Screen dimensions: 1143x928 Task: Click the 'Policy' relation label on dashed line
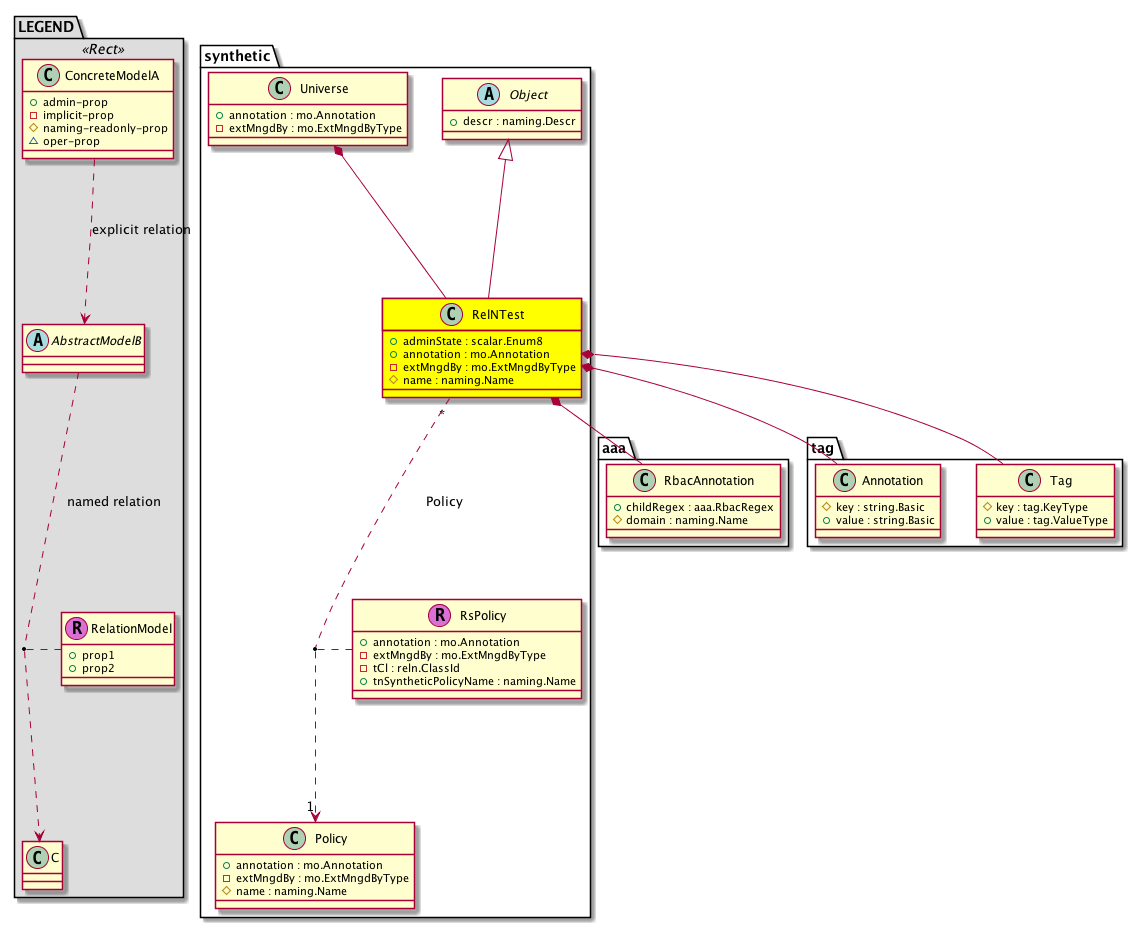[444, 501]
